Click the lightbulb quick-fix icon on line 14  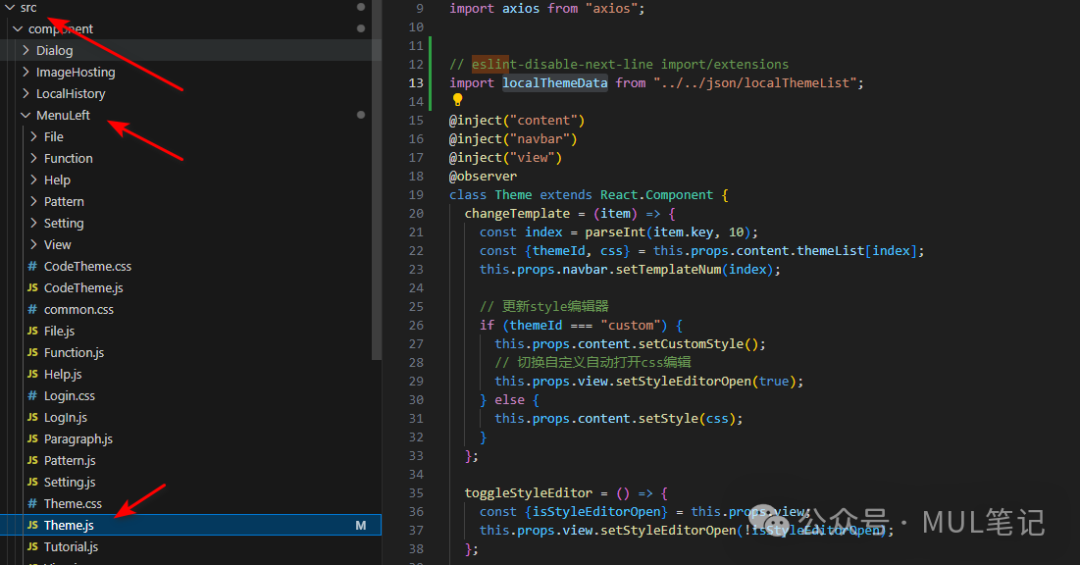coord(457,100)
